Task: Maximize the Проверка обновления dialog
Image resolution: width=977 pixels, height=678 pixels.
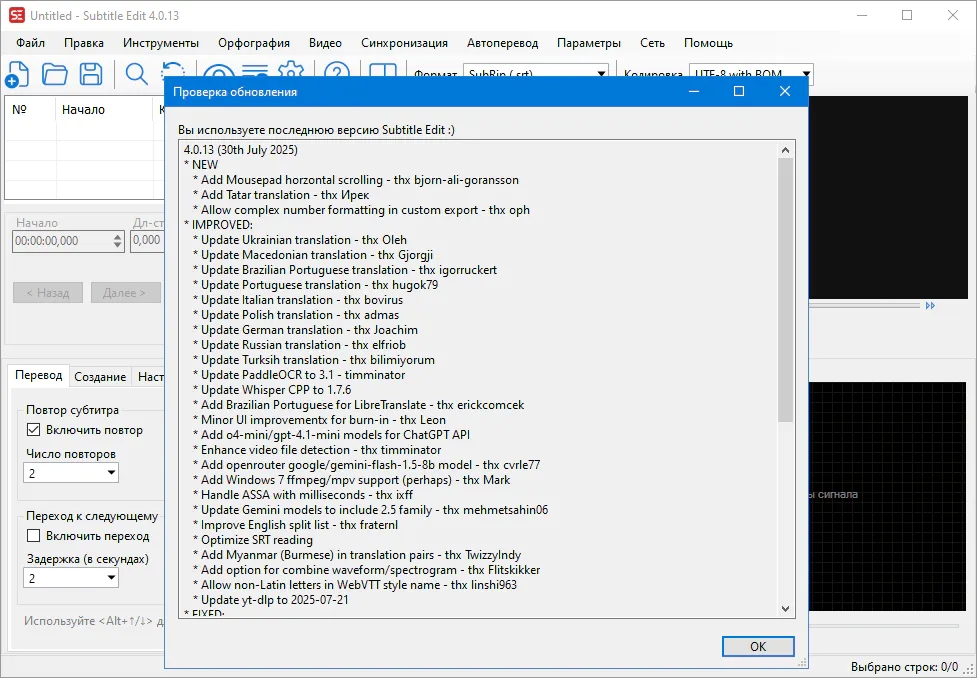Action: (x=739, y=91)
